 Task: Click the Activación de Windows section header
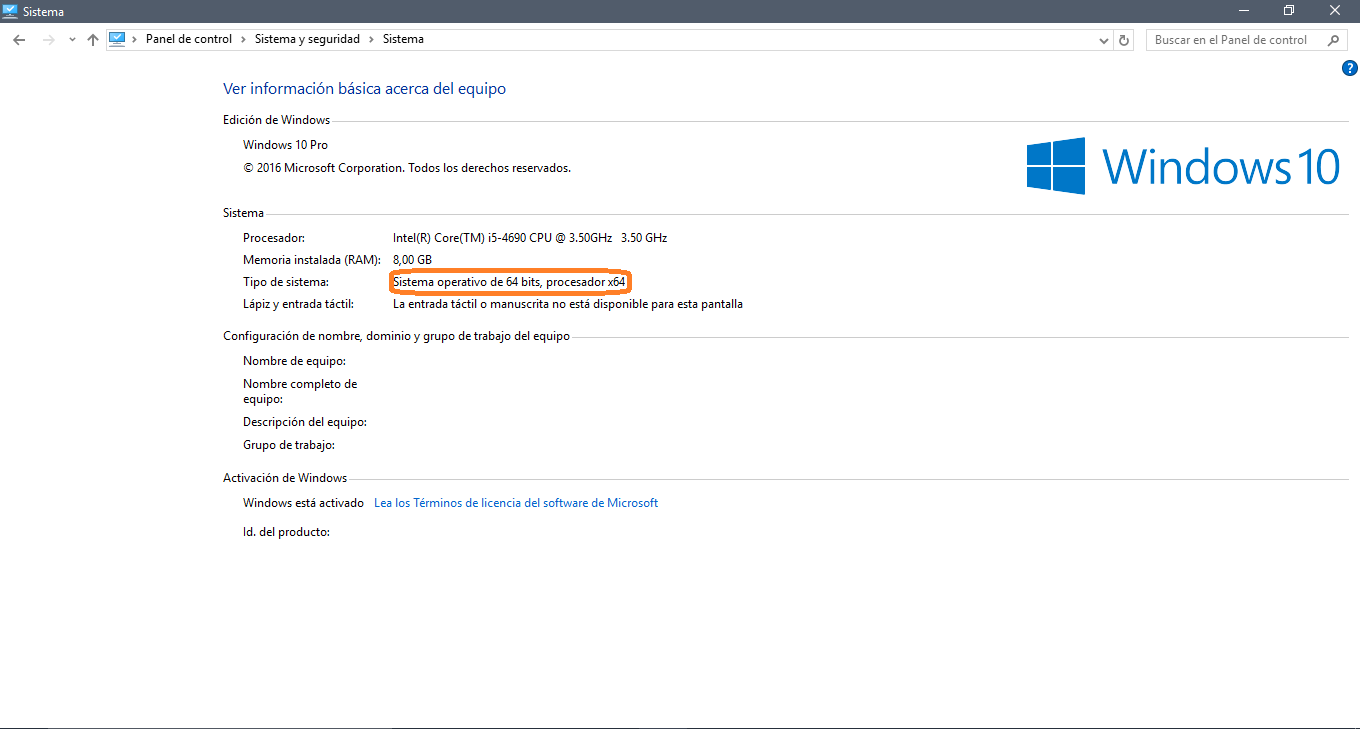pos(285,478)
